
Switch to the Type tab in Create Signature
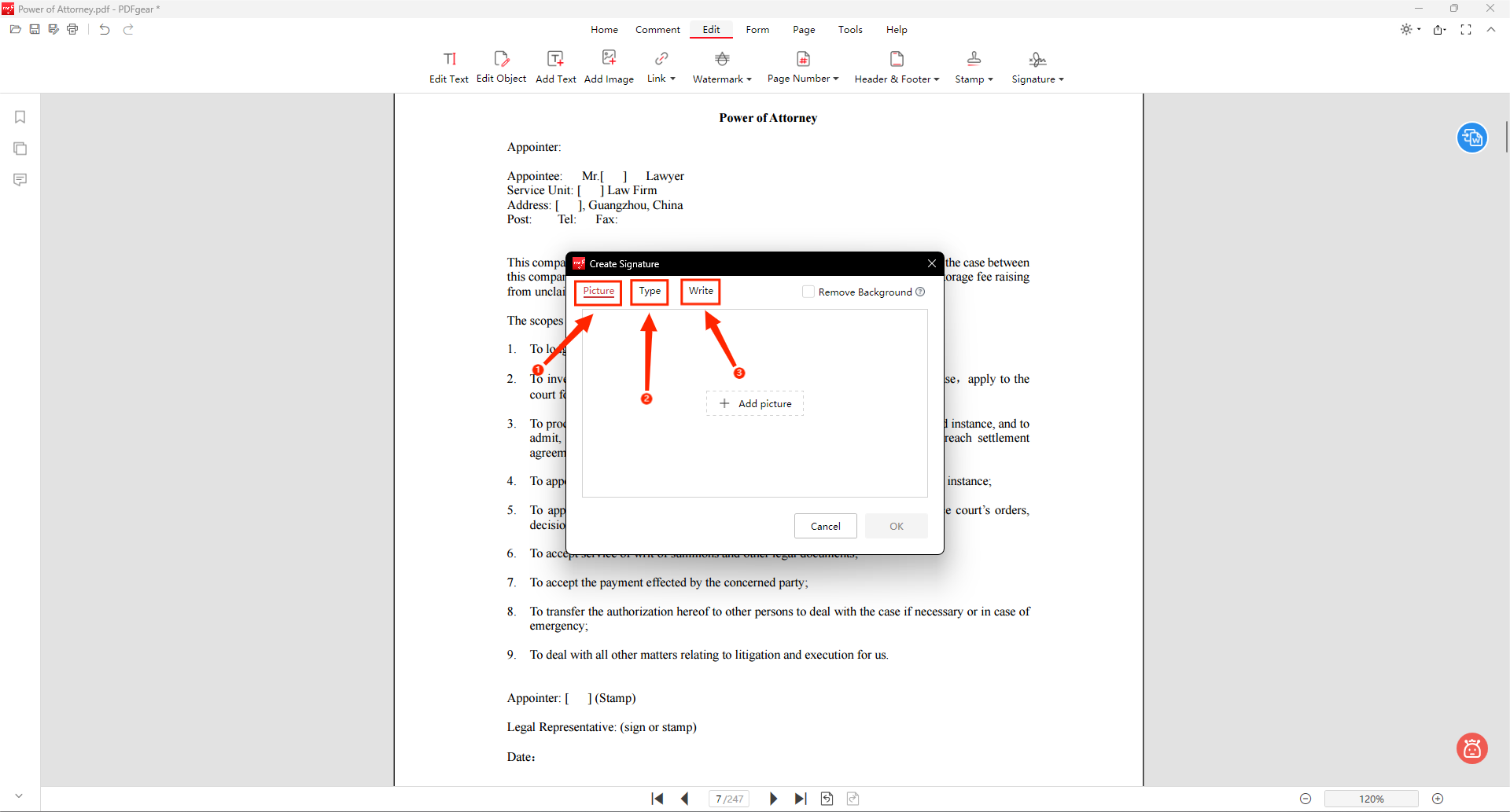pyautogui.click(x=649, y=292)
